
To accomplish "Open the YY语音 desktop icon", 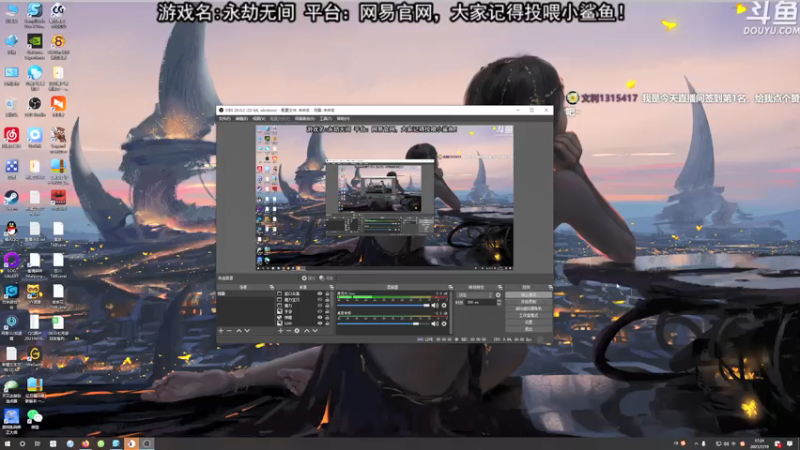I will click(35, 291).
